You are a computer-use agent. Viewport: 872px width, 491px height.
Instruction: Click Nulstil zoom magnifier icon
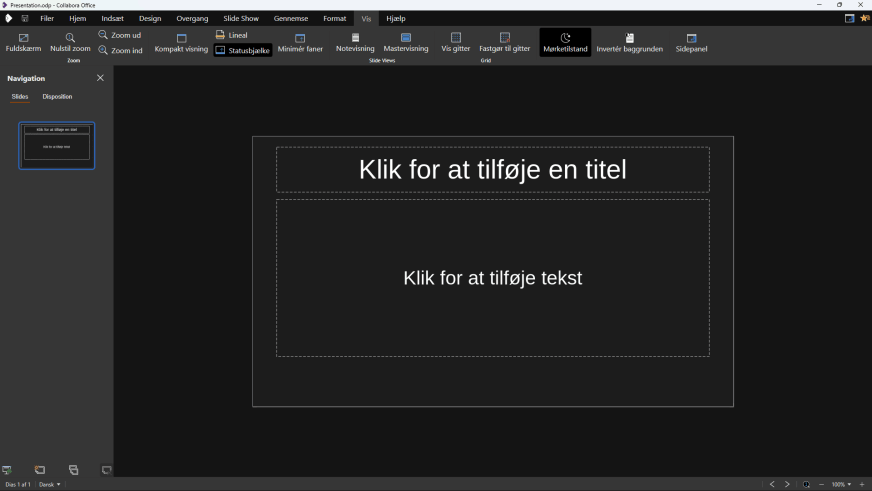click(70, 38)
